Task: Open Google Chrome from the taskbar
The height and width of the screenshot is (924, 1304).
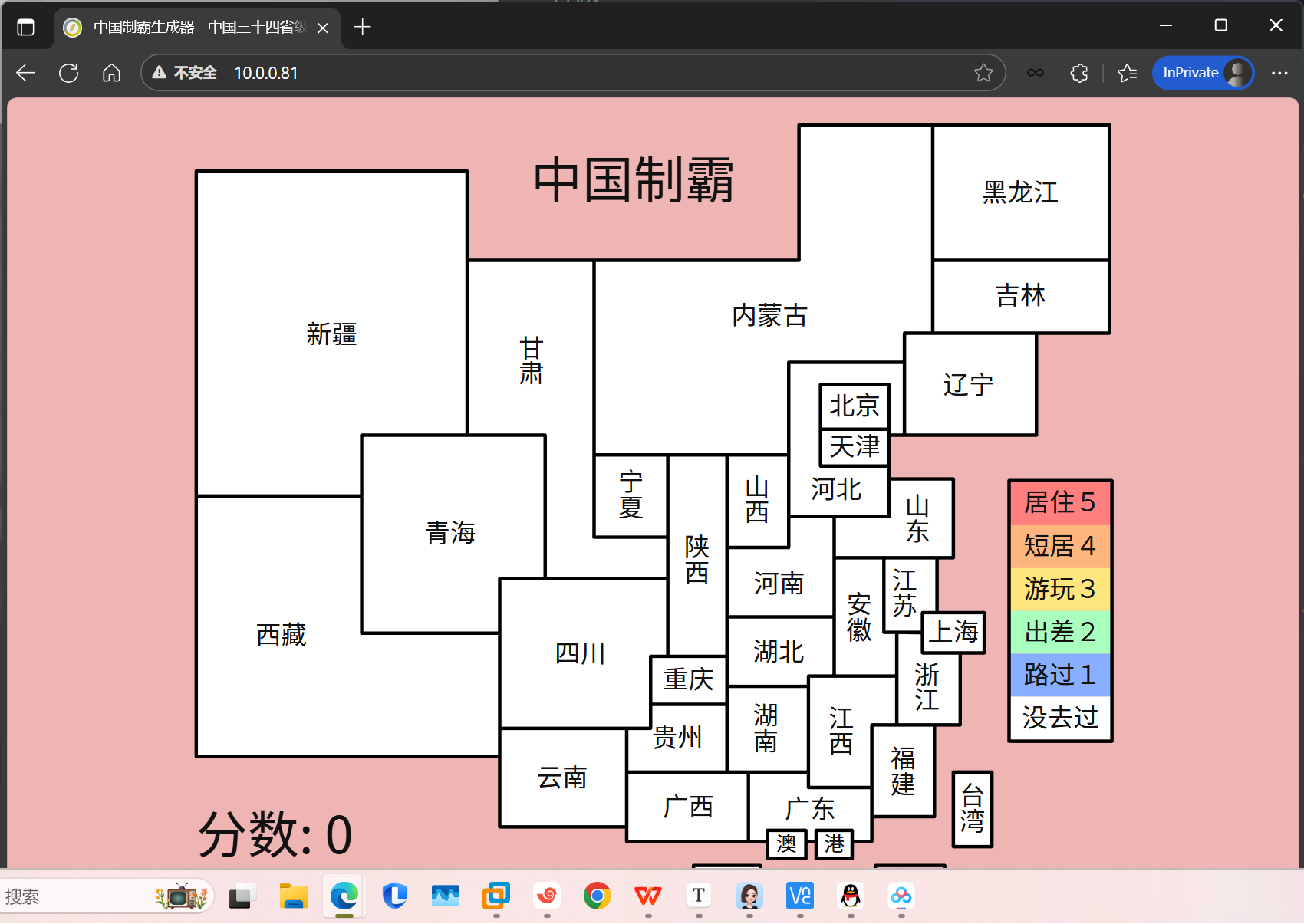Action: tap(598, 896)
